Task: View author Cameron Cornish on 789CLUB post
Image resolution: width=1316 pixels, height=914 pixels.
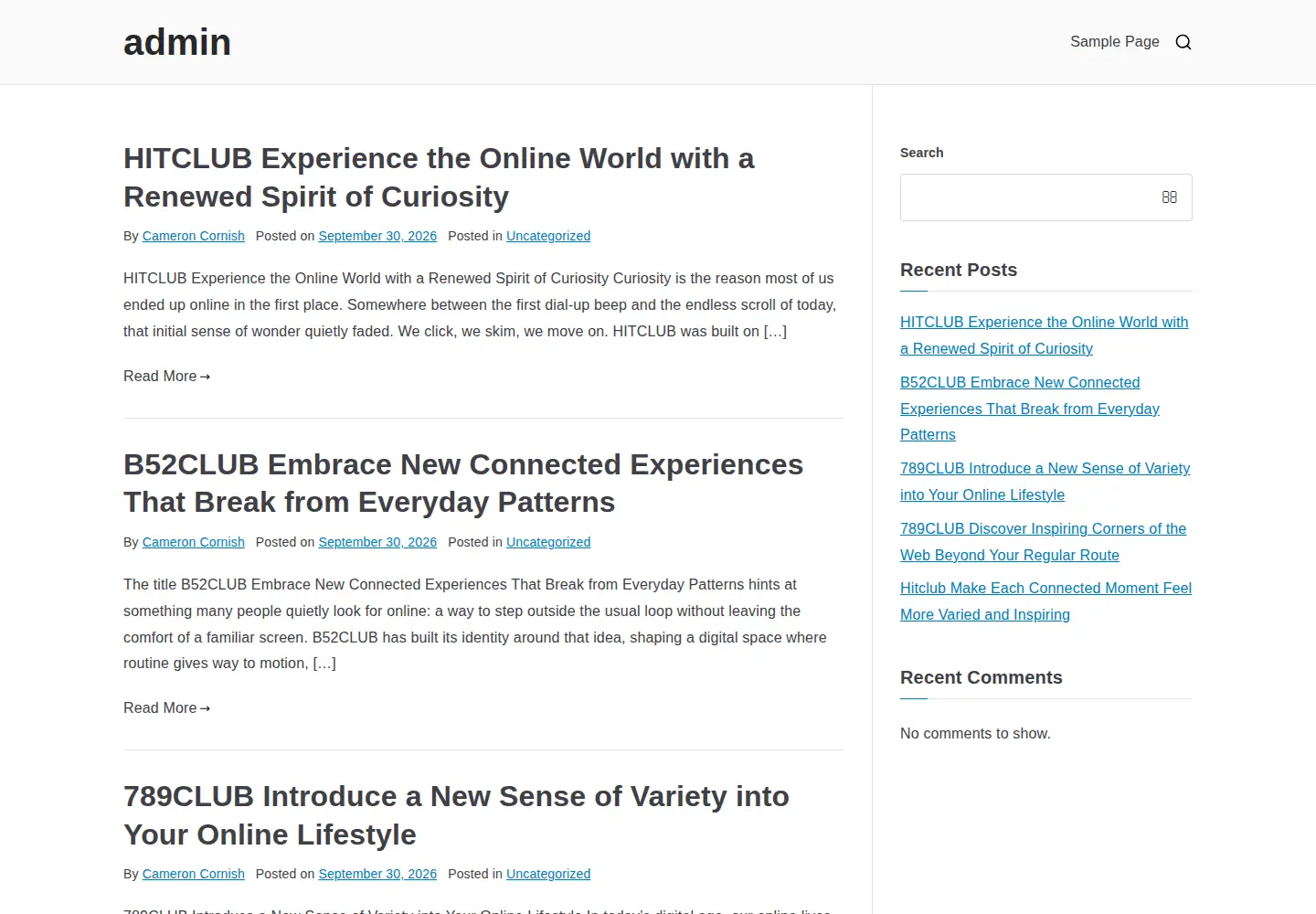Action: 194,874
